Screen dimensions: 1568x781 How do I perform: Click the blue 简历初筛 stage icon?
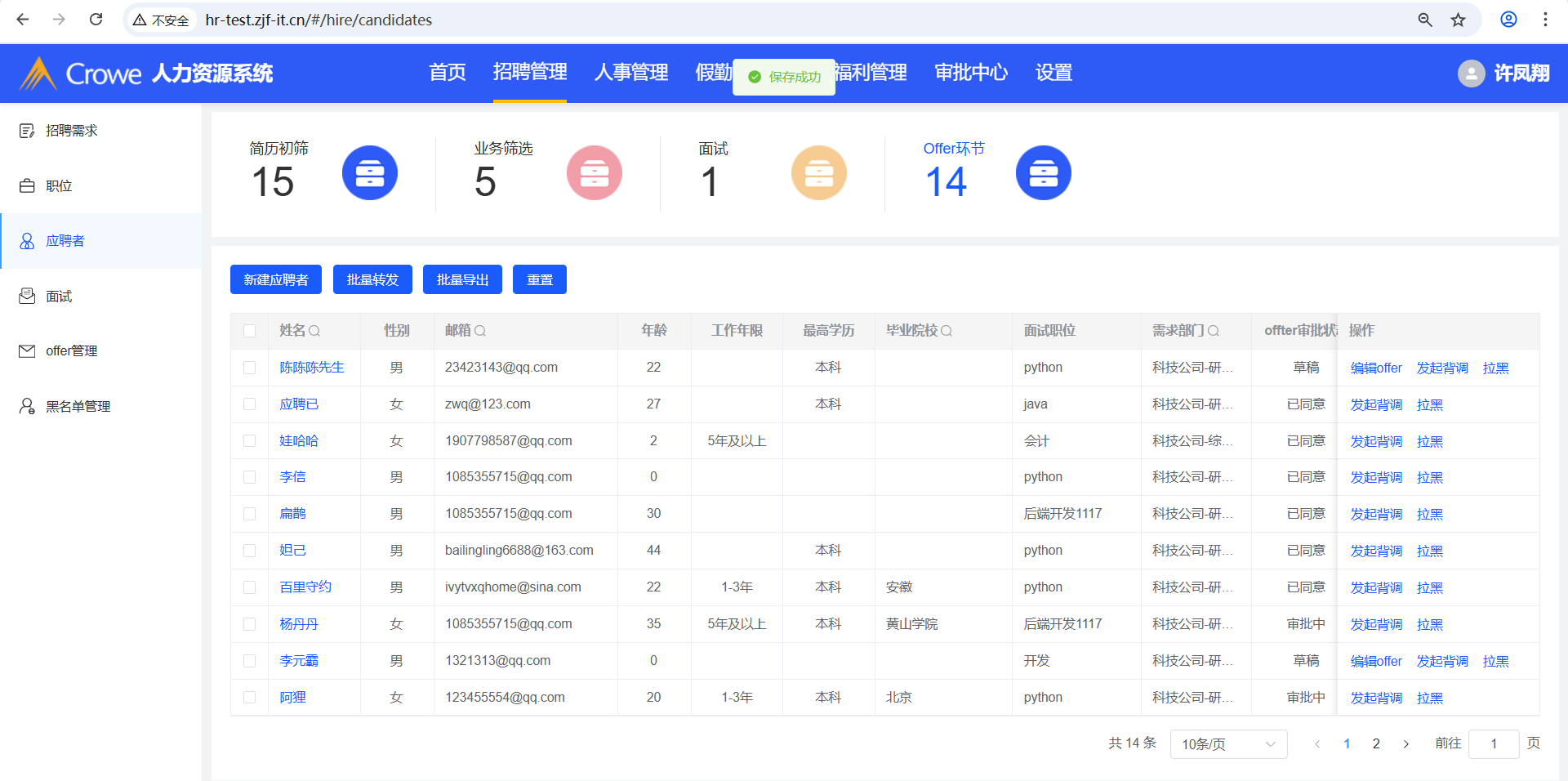click(x=369, y=173)
